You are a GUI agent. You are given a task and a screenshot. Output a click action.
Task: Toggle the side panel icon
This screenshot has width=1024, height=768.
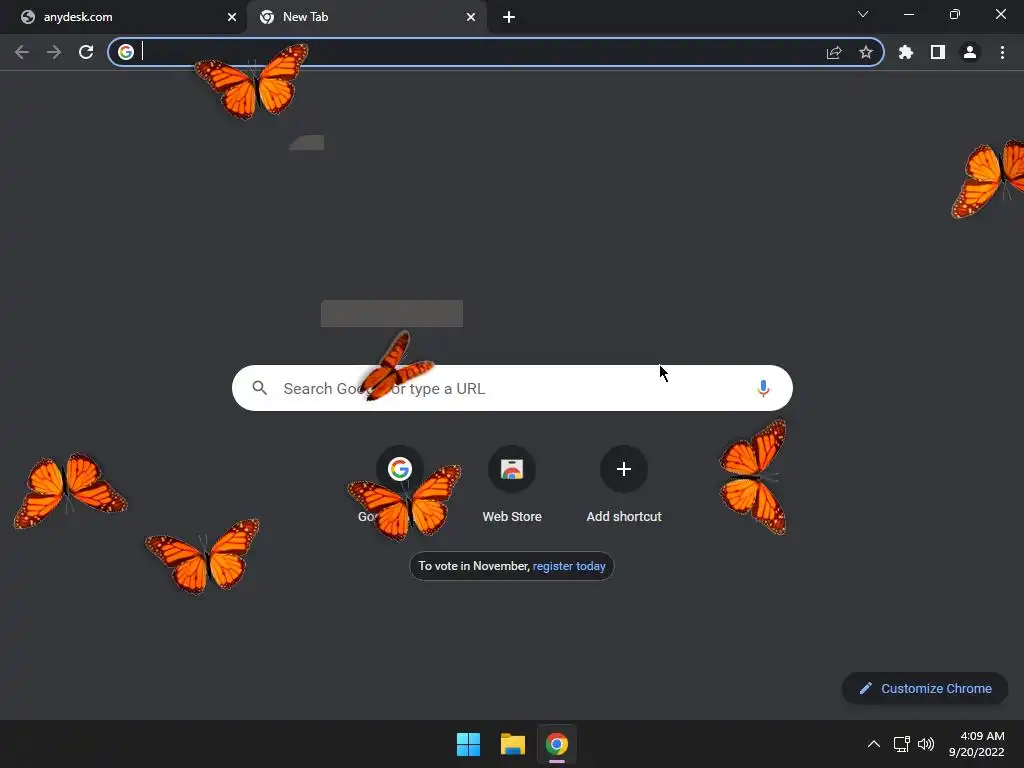point(938,52)
